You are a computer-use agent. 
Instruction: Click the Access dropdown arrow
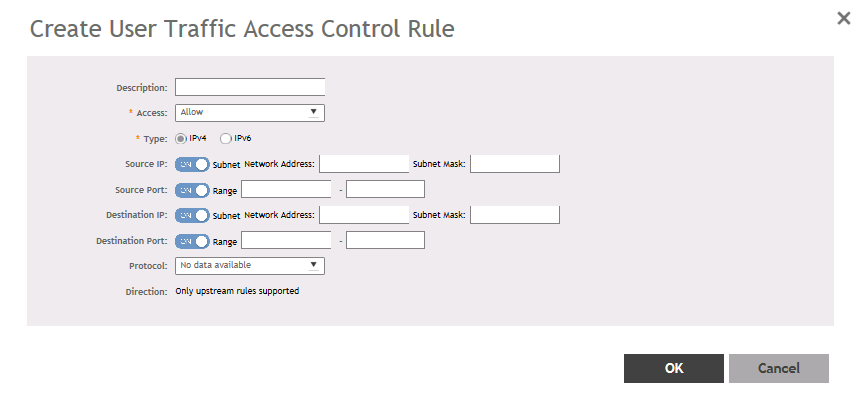(313, 112)
